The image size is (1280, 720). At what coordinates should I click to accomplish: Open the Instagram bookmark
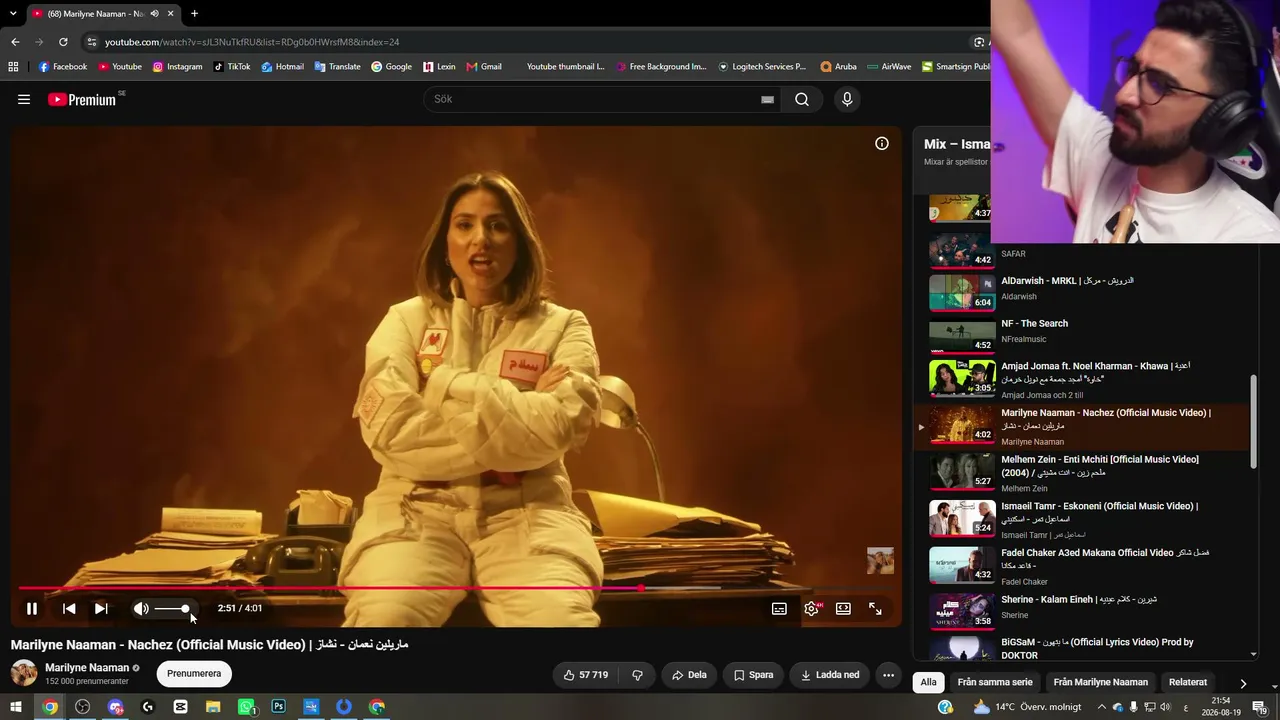click(177, 67)
